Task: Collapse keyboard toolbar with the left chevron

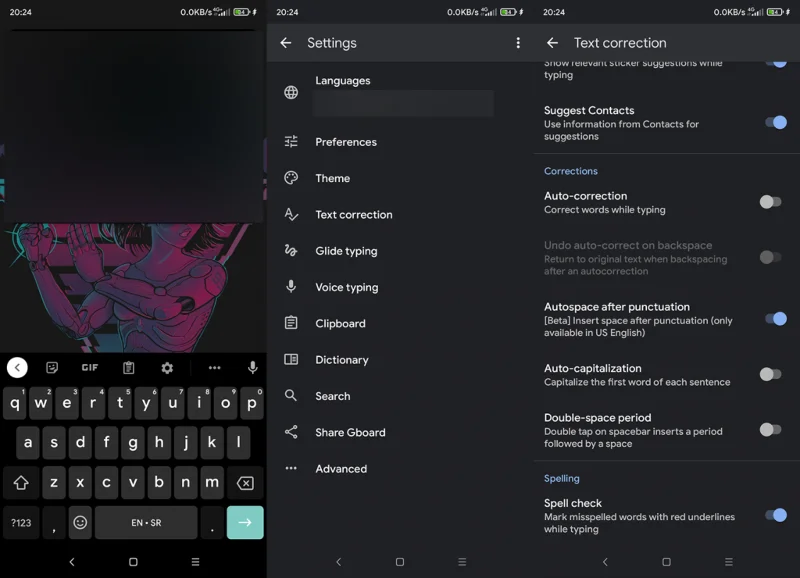Action: (x=17, y=367)
